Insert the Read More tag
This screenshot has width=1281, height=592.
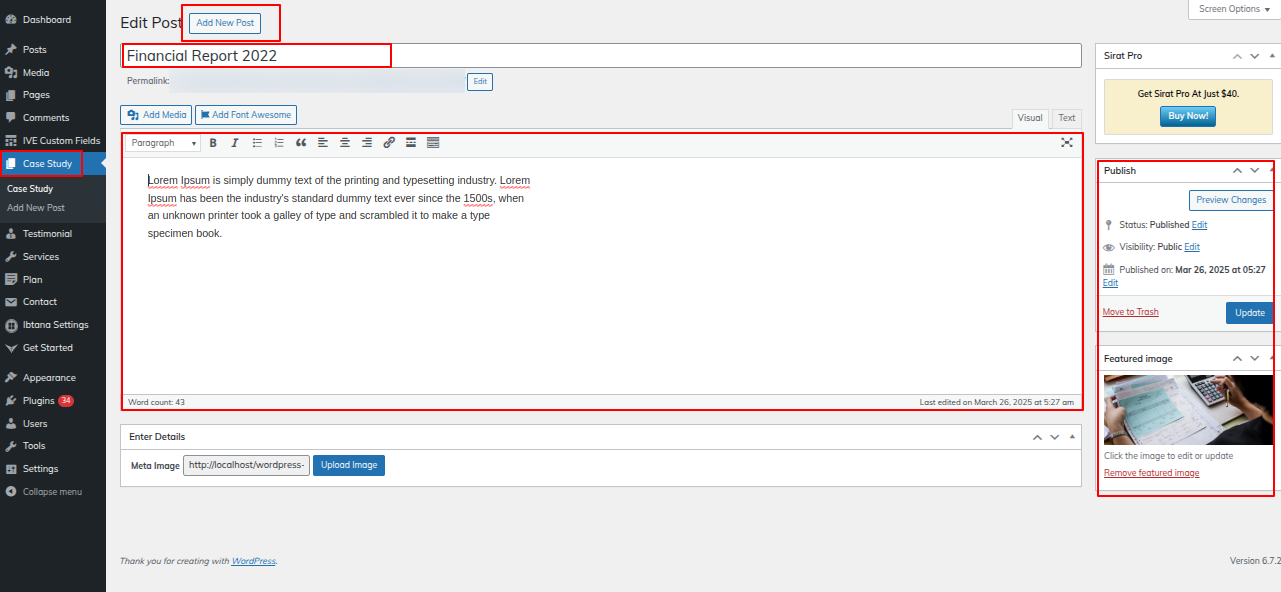[x=411, y=143]
